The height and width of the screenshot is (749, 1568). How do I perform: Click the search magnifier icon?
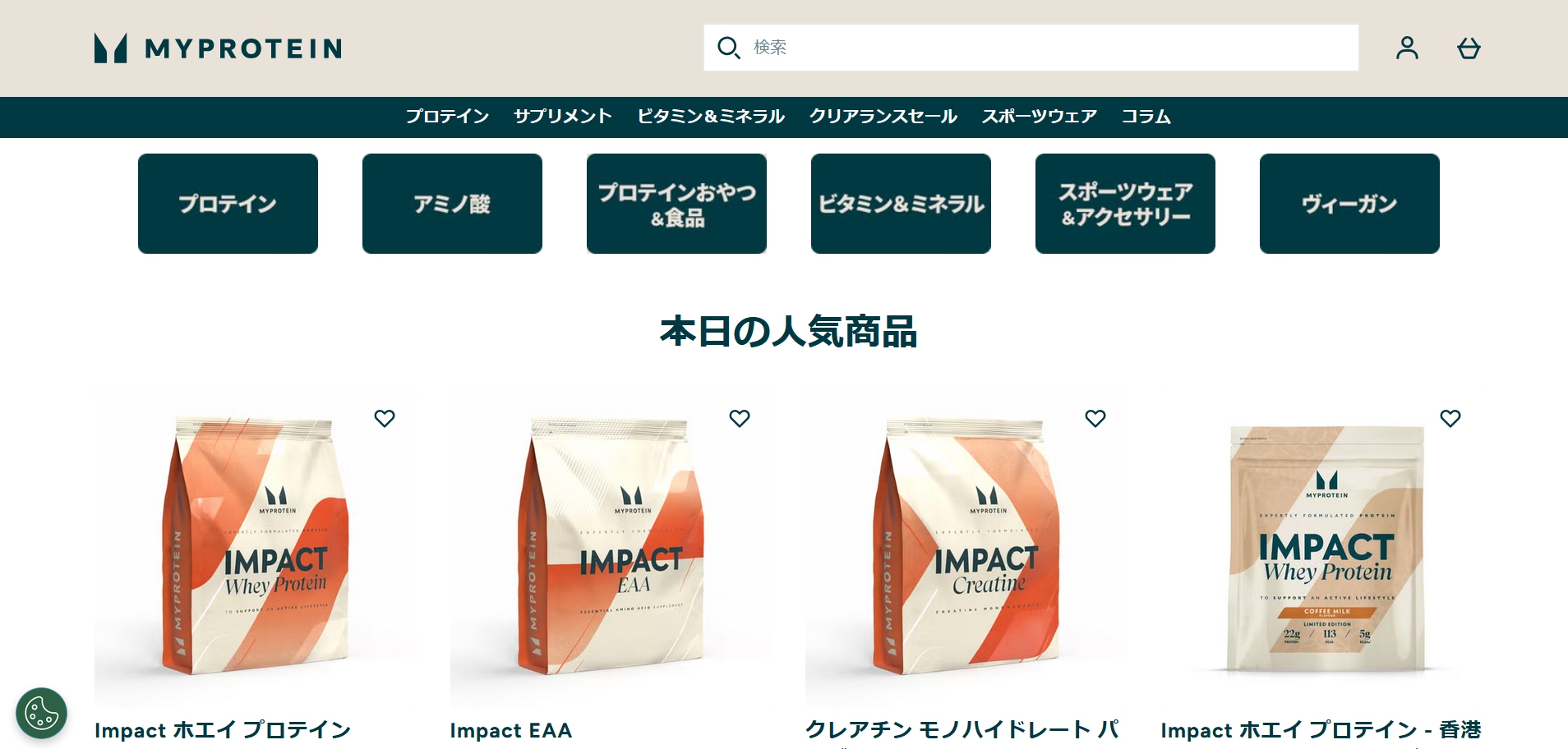coord(728,48)
